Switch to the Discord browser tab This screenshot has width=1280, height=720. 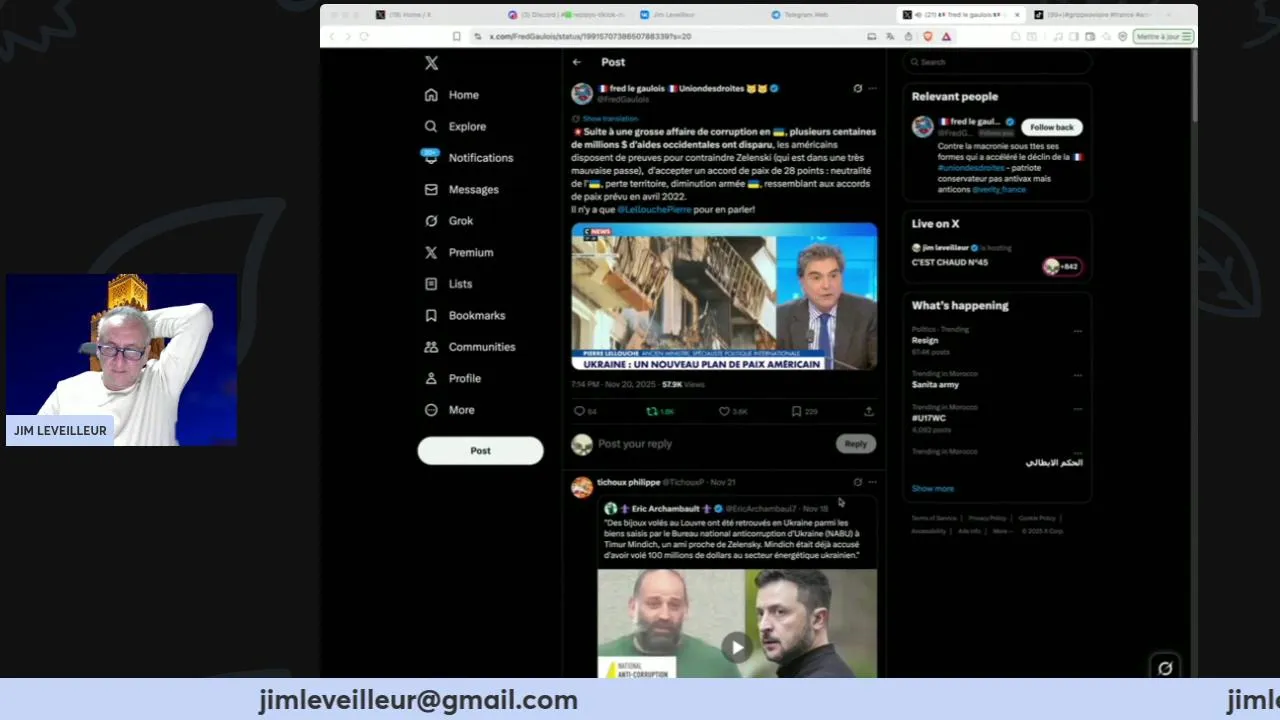coord(565,15)
